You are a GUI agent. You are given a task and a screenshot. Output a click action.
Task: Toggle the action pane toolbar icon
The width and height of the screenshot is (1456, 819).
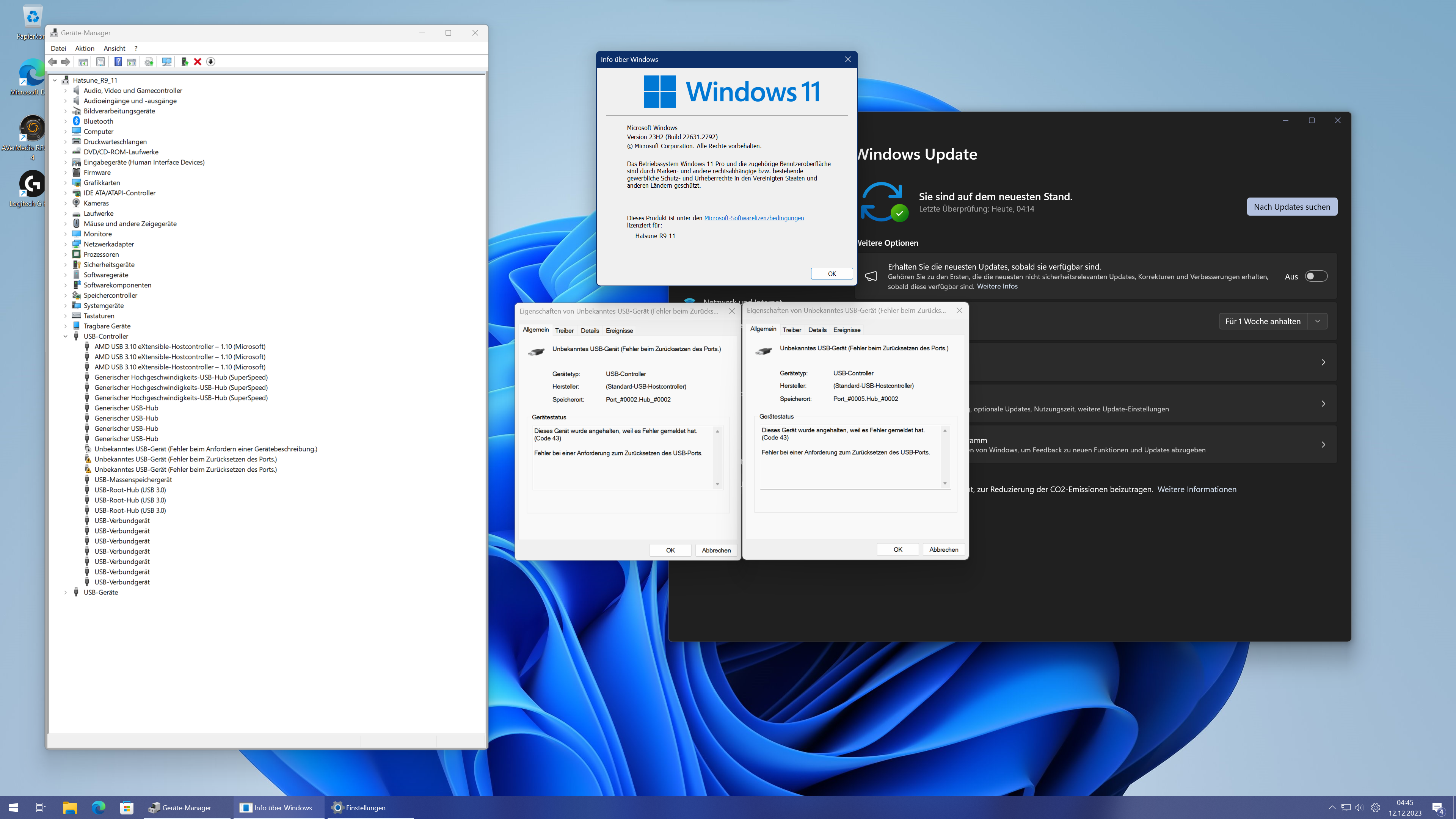tap(132, 61)
